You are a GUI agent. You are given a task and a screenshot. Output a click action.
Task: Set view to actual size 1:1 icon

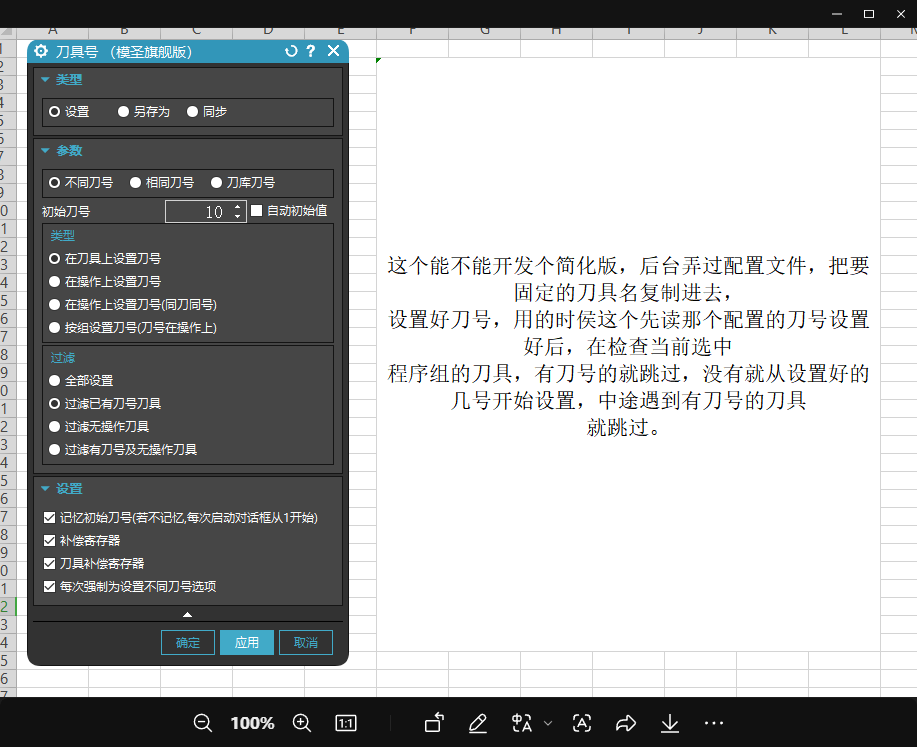346,723
